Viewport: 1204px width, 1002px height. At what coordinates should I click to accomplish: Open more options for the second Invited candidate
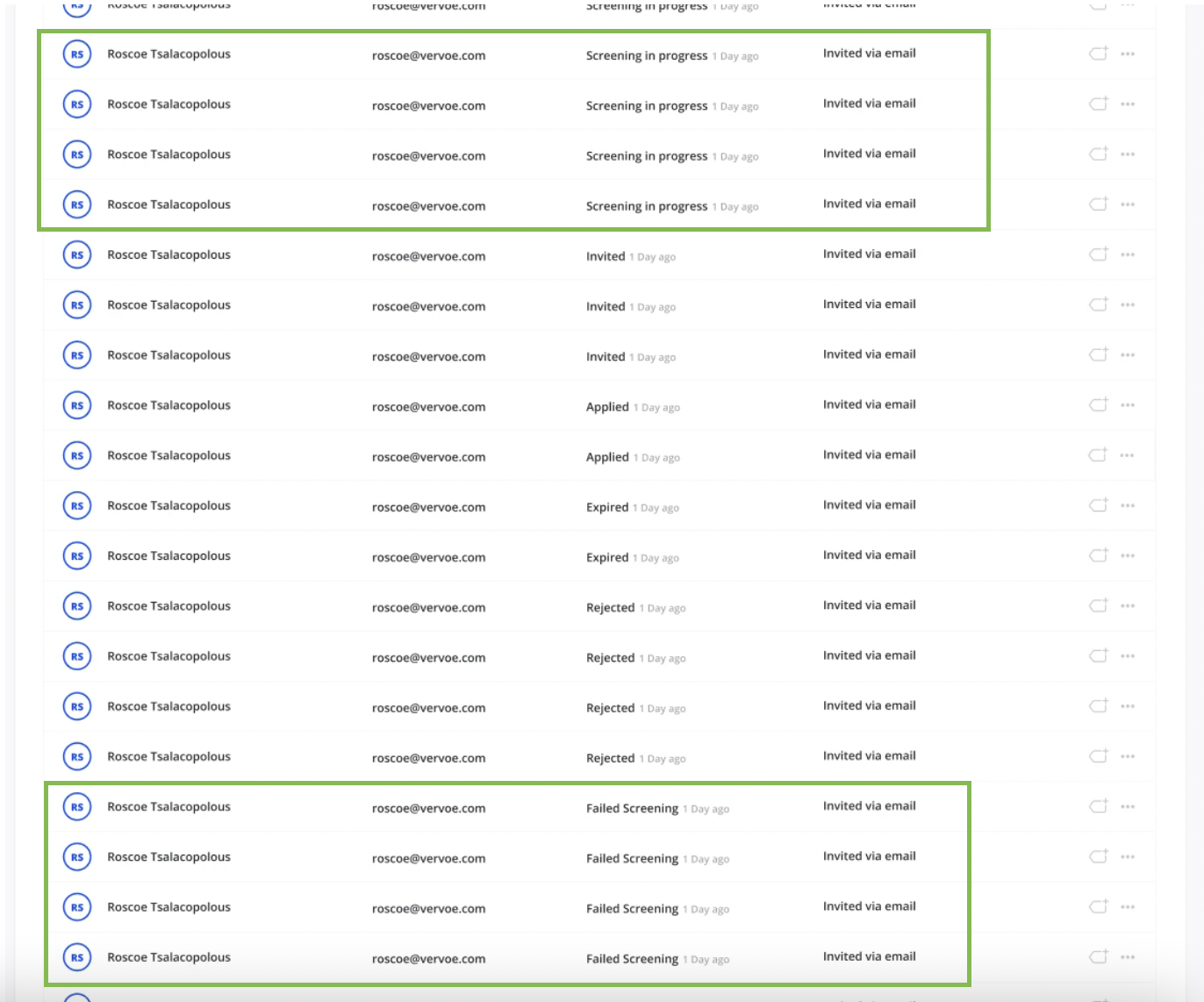1128,304
